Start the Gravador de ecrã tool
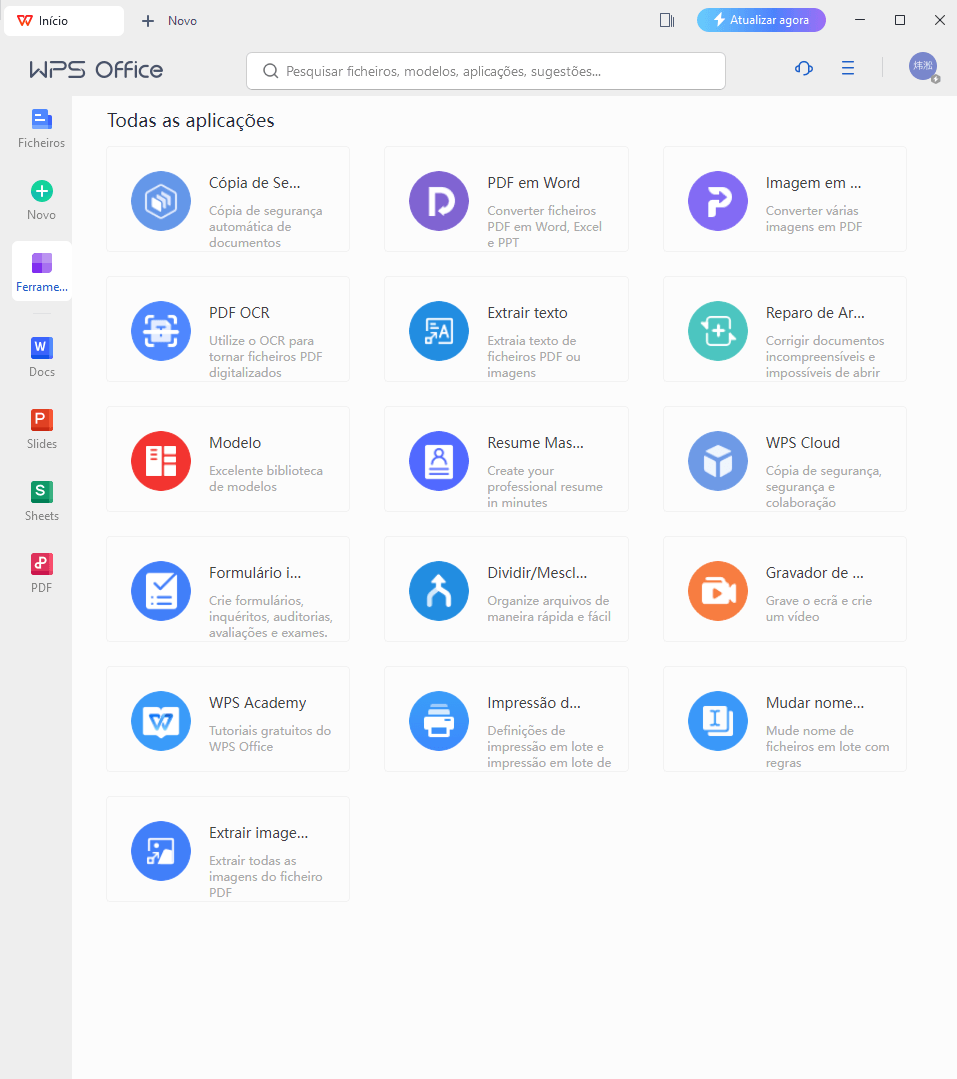 point(784,589)
